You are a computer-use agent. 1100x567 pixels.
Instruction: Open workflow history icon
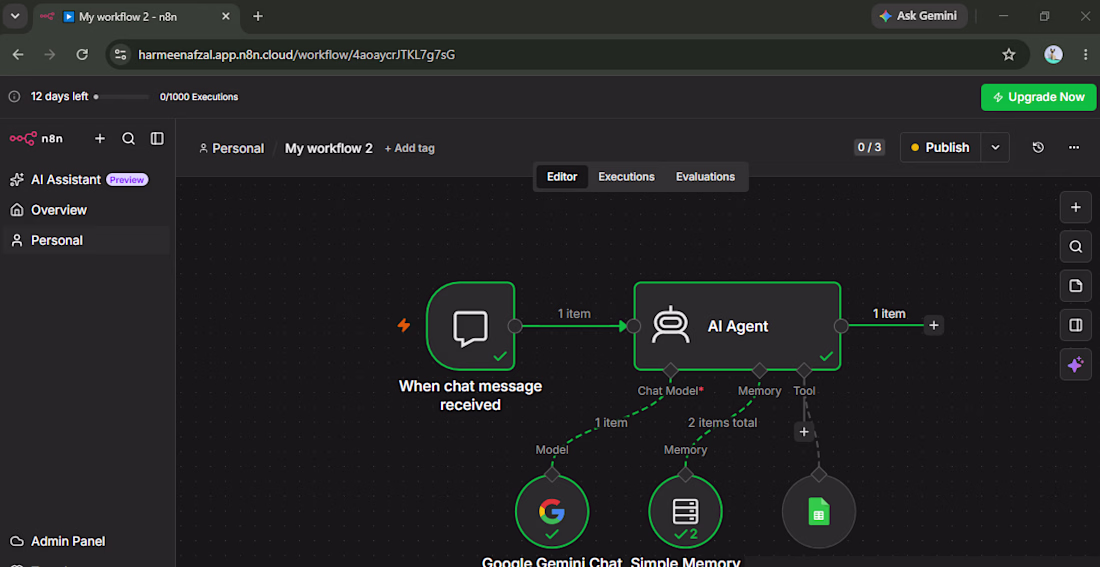(1038, 147)
